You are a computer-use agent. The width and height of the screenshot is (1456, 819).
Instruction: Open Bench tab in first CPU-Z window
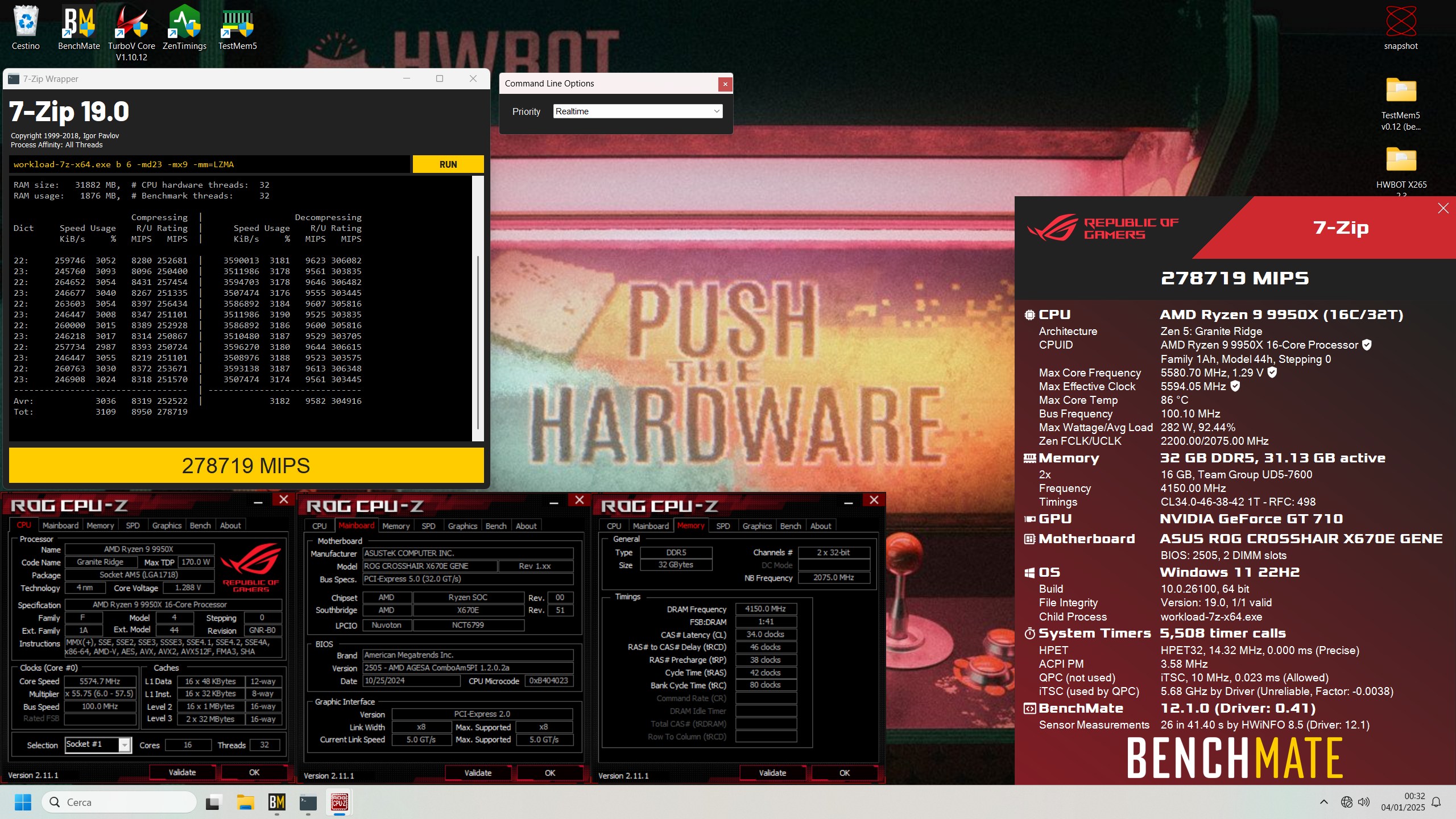(200, 526)
